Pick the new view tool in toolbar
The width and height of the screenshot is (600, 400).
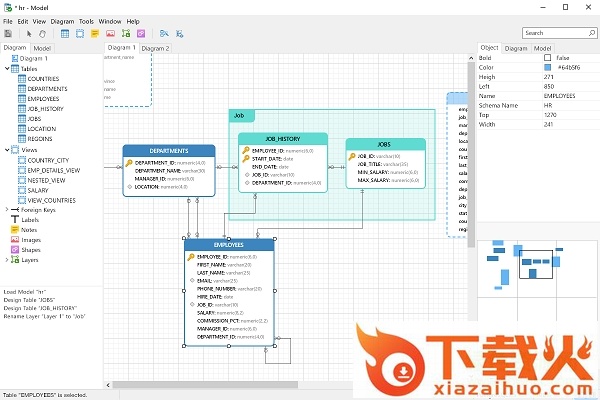click(x=80, y=34)
